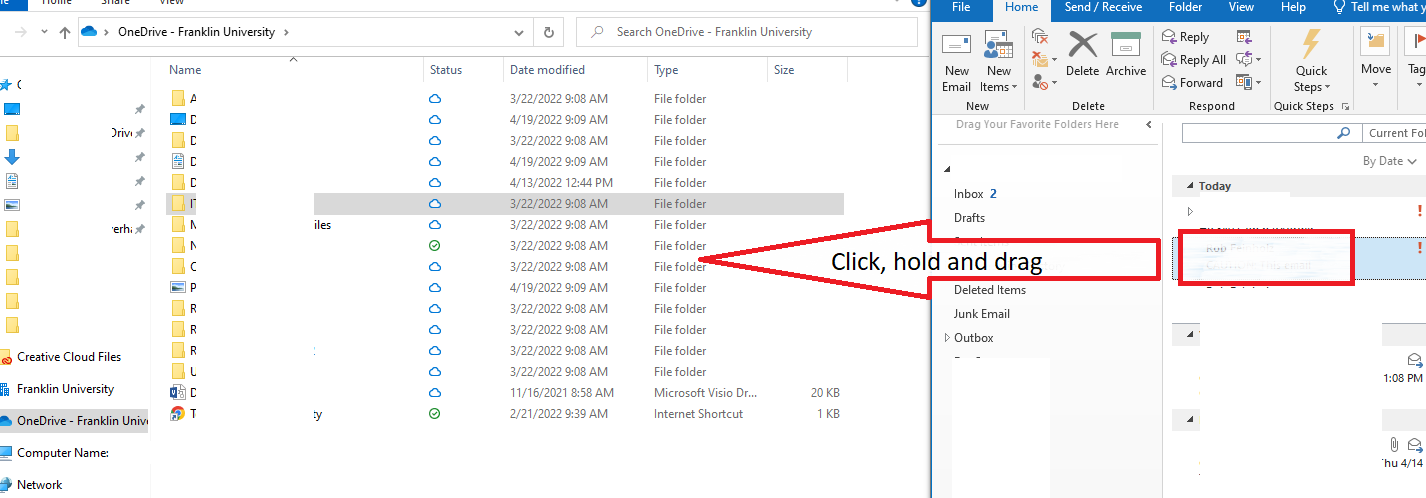
Task: Click the green synced status on Internet Shortcut row
Action: (x=434, y=414)
